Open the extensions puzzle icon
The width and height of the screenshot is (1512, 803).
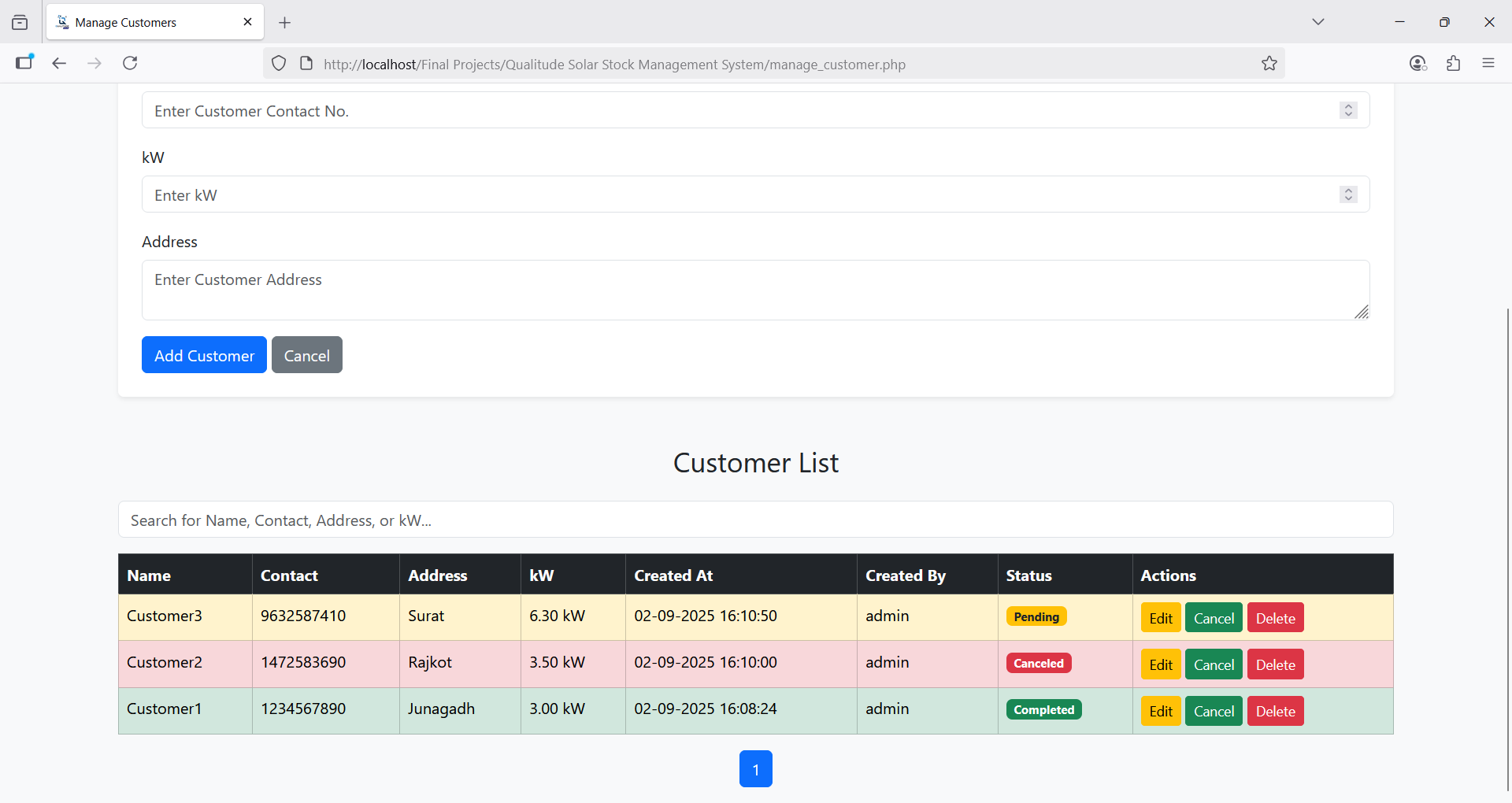1453,63
